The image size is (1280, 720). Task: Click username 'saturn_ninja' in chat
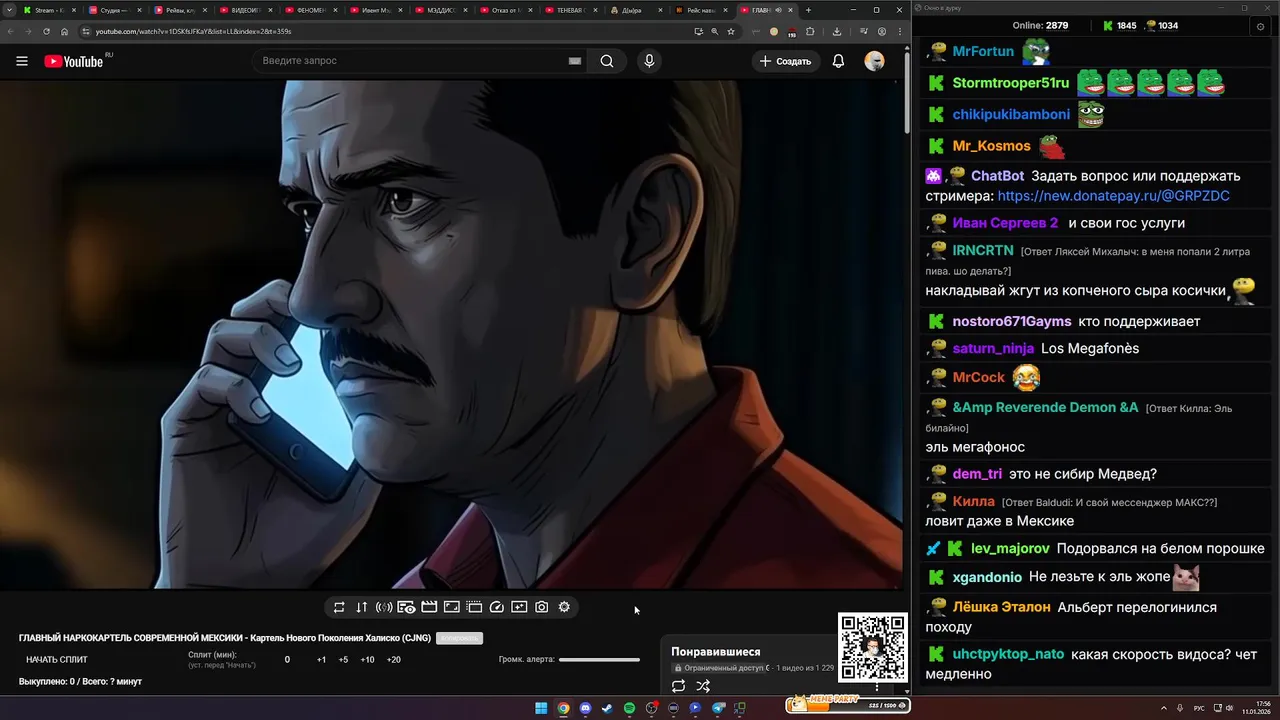click(x=993, y=348)
